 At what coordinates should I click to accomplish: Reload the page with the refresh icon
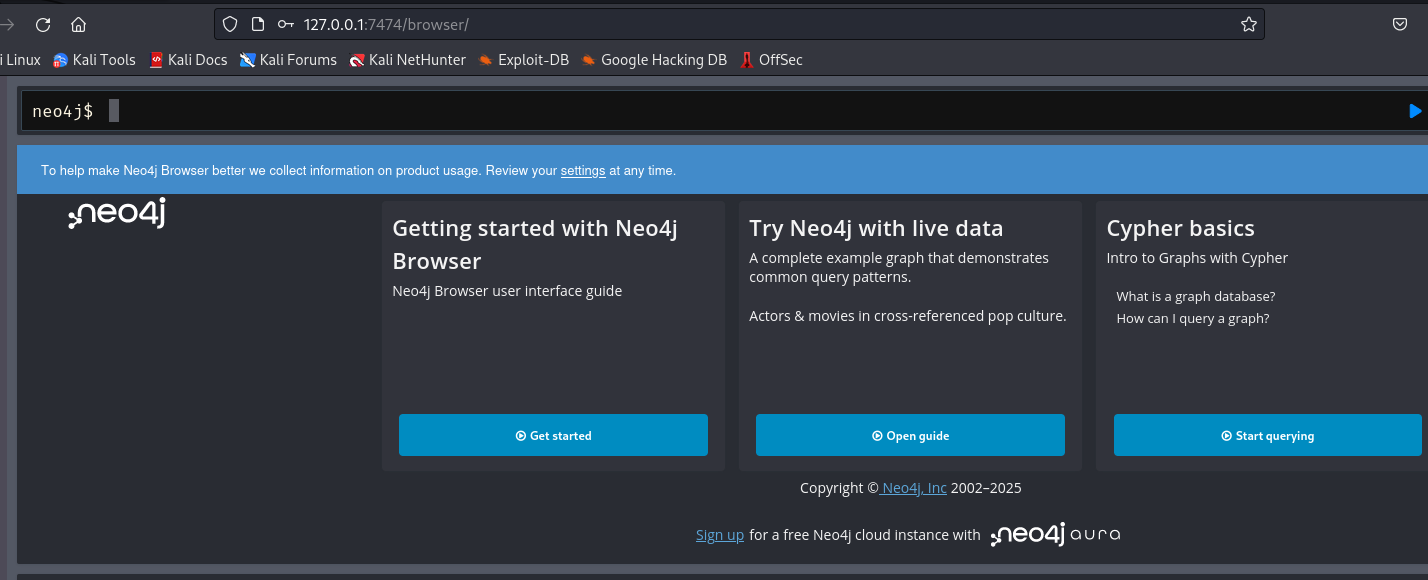click(43, 25)
